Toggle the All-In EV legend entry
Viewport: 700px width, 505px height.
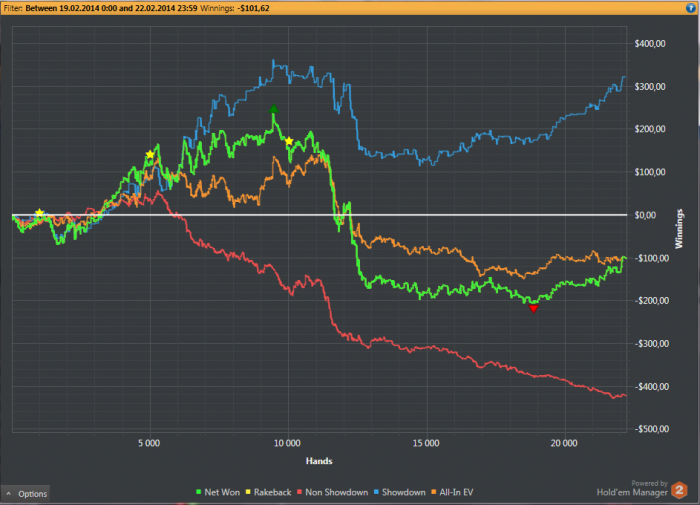[x=452, y=492]
